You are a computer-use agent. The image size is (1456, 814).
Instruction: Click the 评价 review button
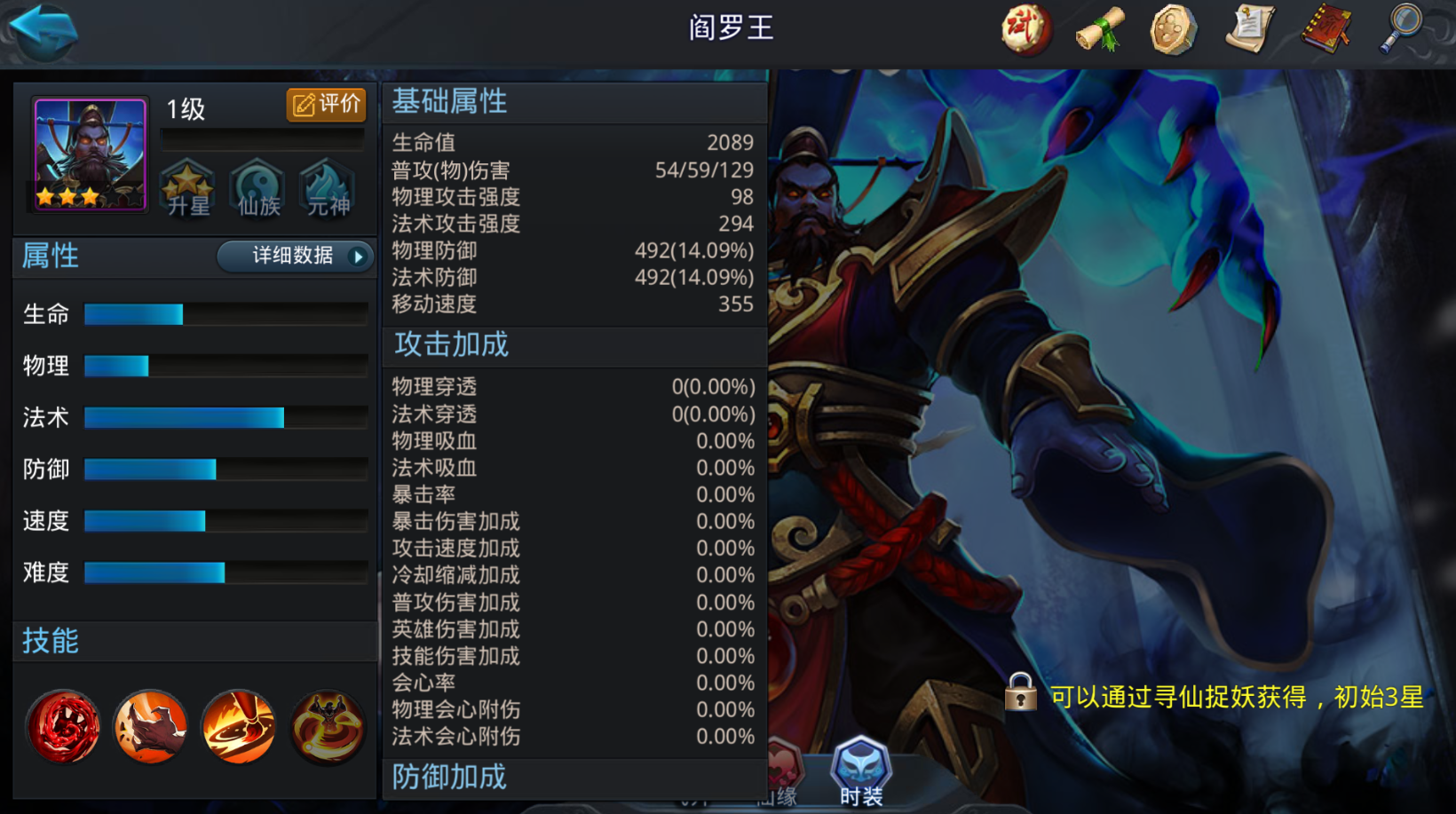pyautogui.click(x=326, y=105)
